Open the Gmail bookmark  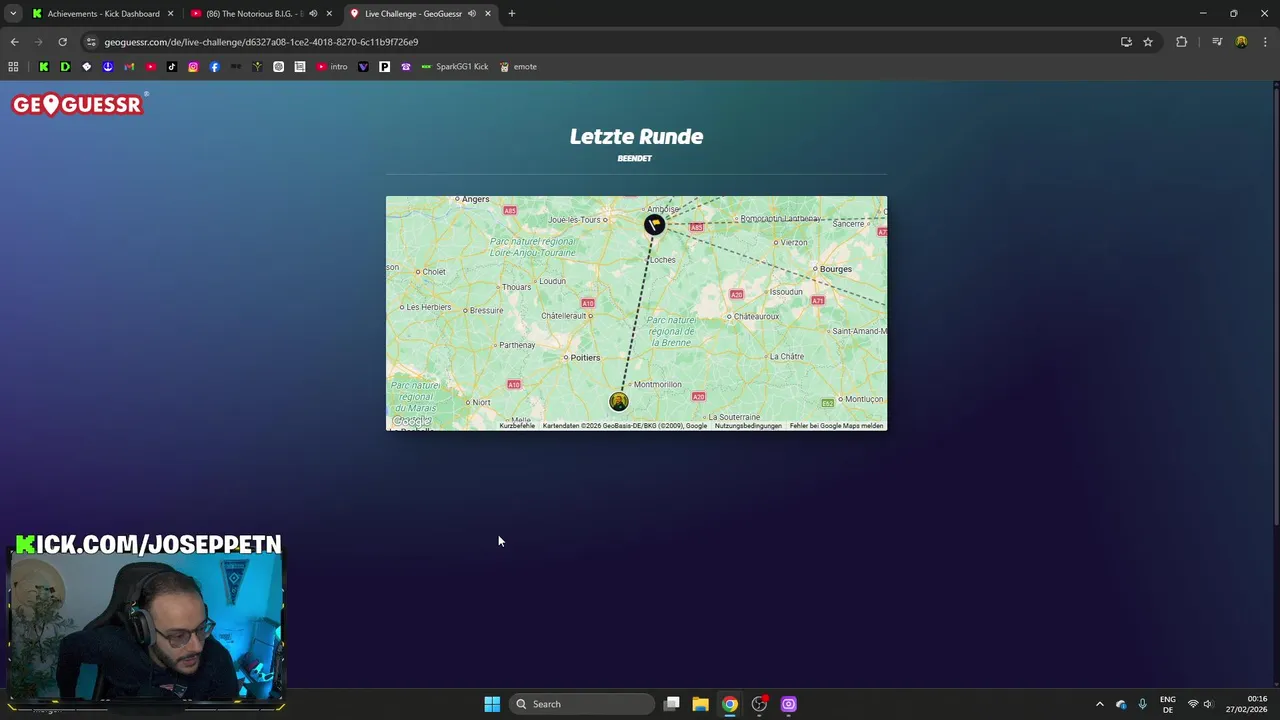[129, 67]
